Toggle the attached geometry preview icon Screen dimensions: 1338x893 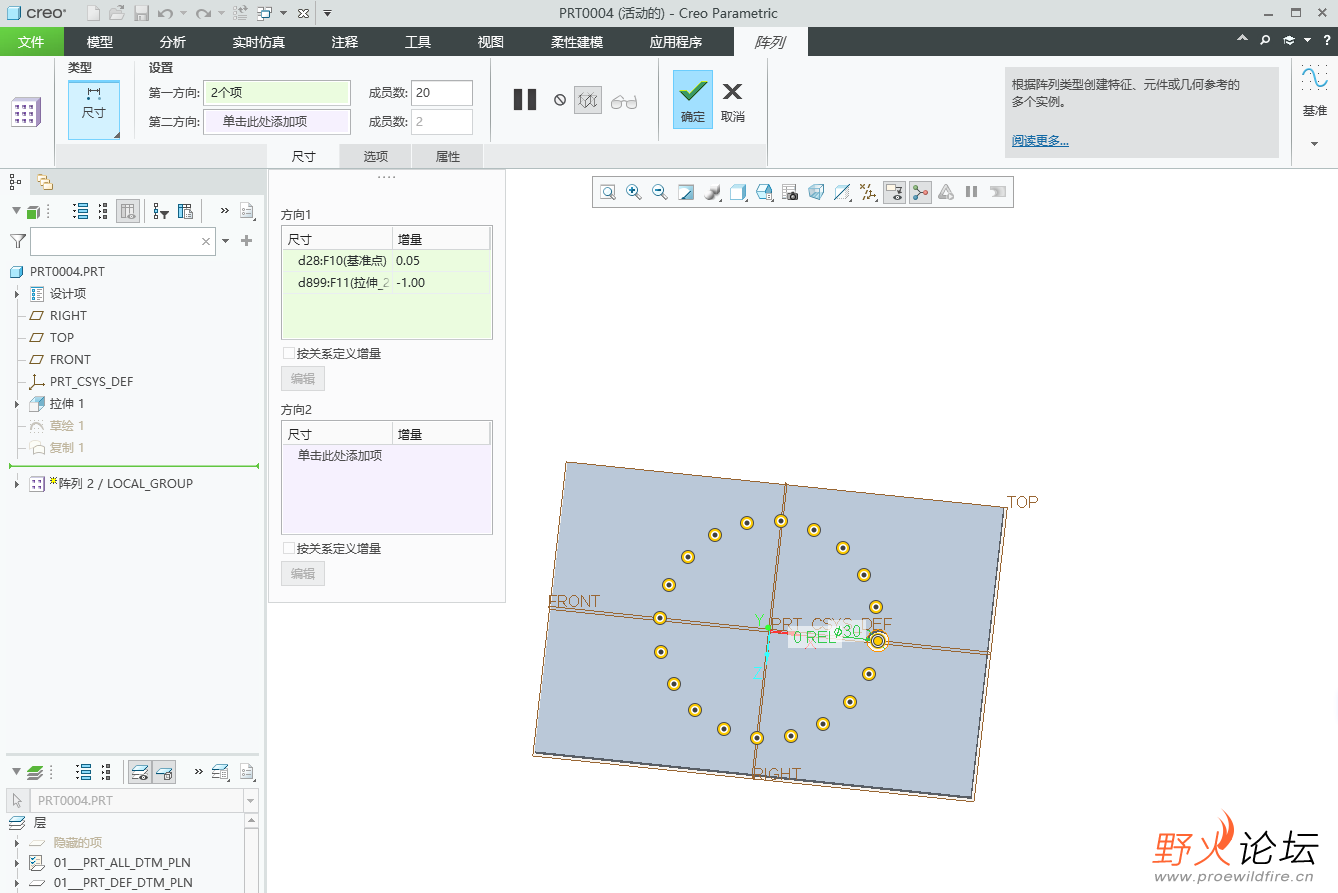pyautogui.click(x=588, y=100)
